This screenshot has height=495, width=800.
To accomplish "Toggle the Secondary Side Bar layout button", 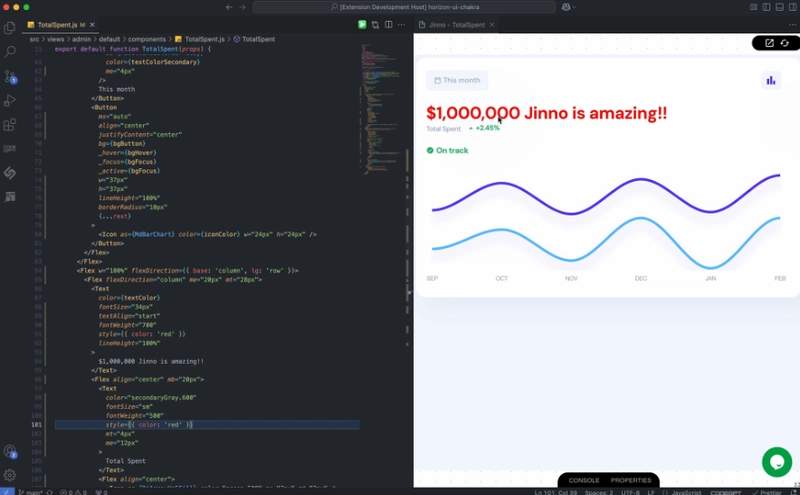I will coord(793,7).
